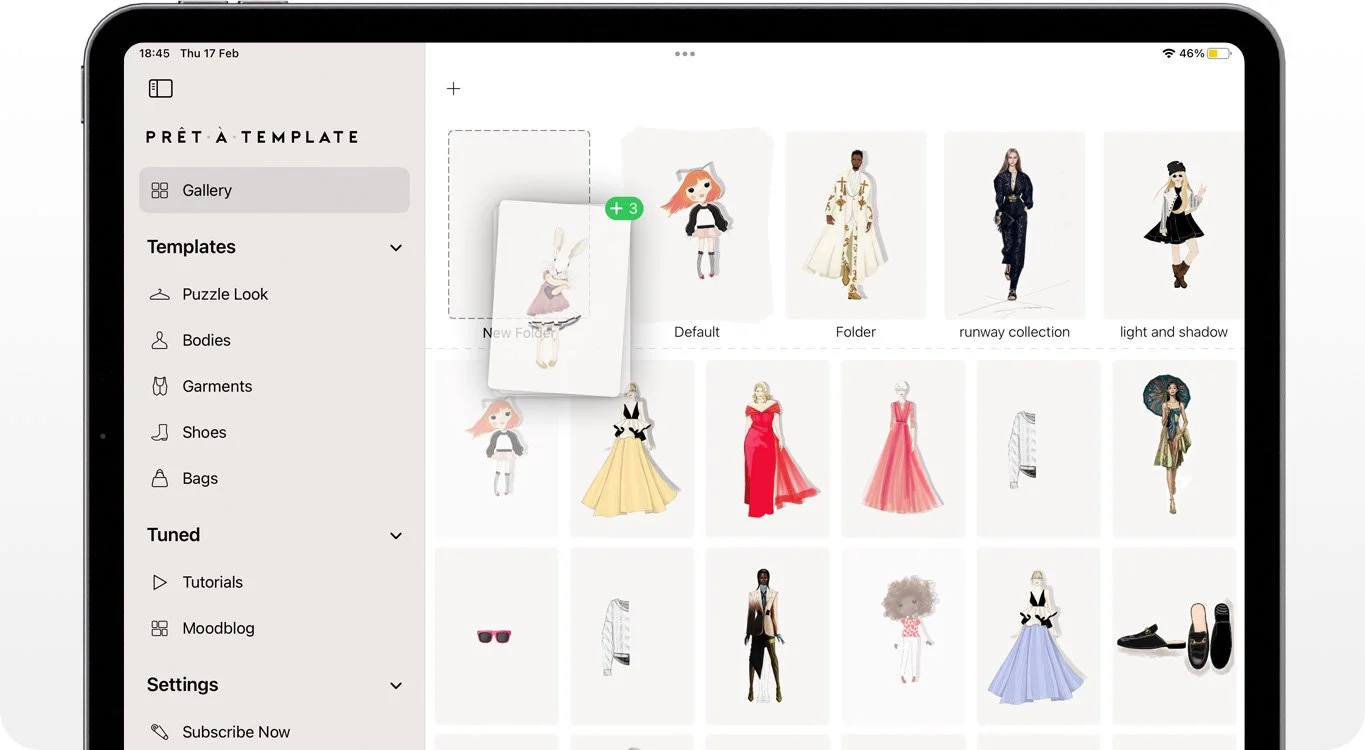Click the Gallery grid icon
1365x750 pixels.
pos(160,190)
